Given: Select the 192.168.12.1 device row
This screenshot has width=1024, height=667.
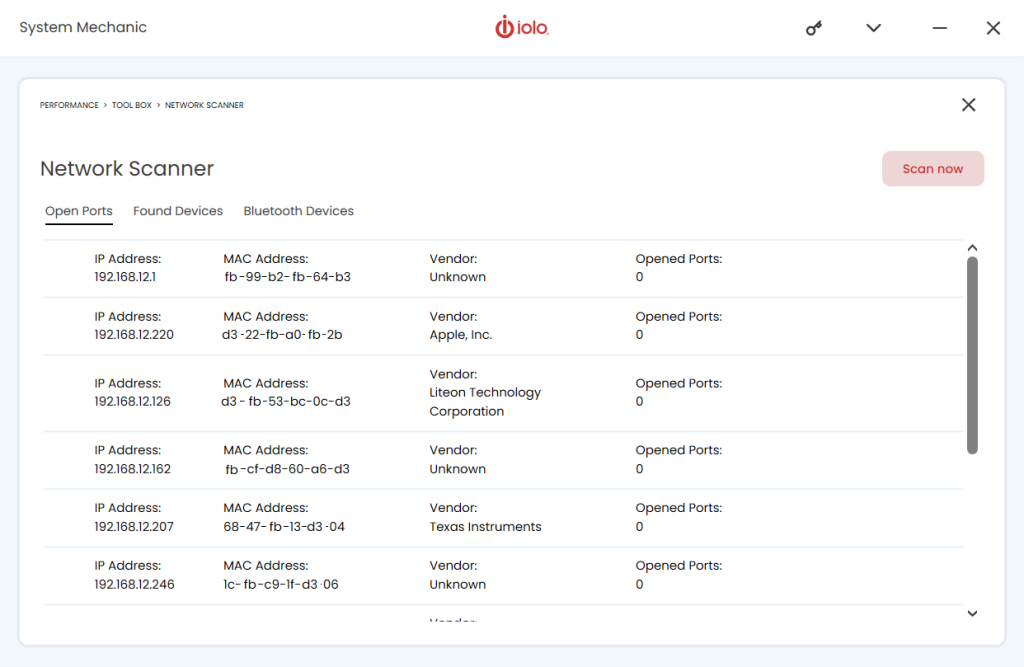Looking at the screenshot, I should (x=500, y=268).
